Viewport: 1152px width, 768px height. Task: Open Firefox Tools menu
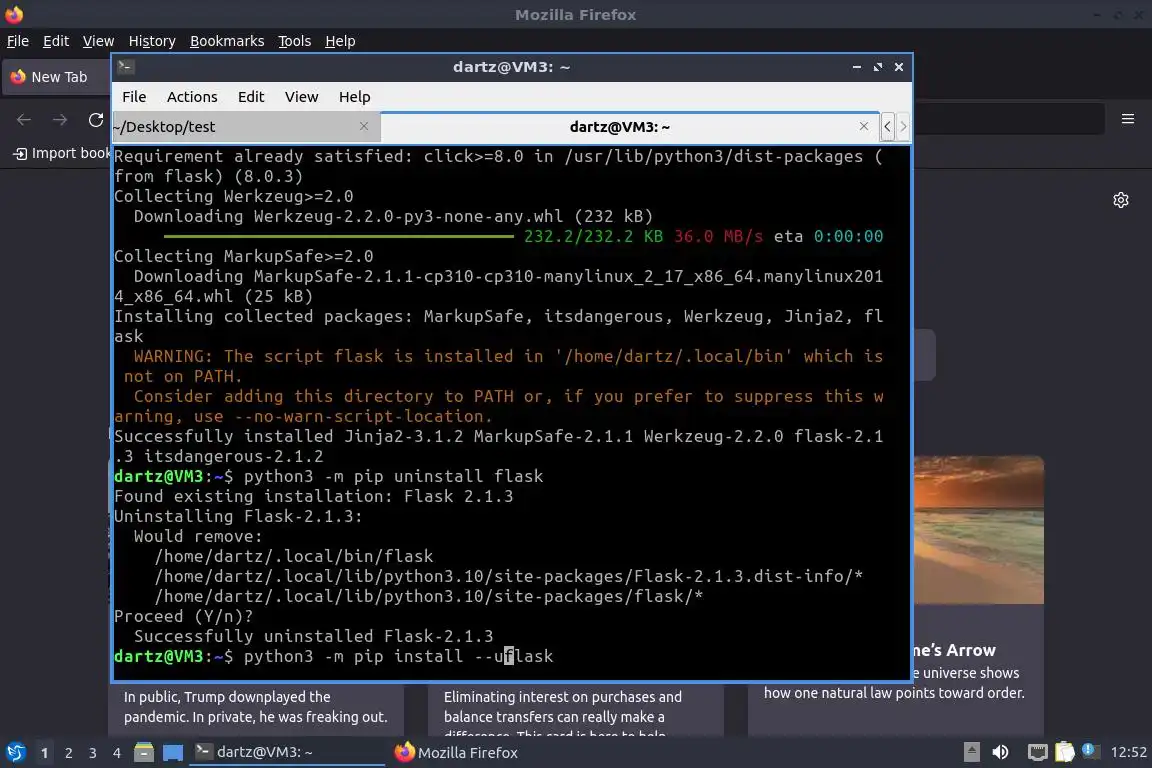pyautogui.click(x=294, y=41)
